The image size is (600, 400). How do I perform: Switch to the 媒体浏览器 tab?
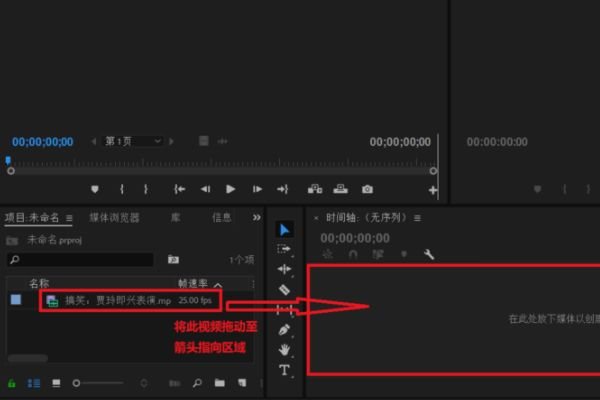[x=114, y=218]
